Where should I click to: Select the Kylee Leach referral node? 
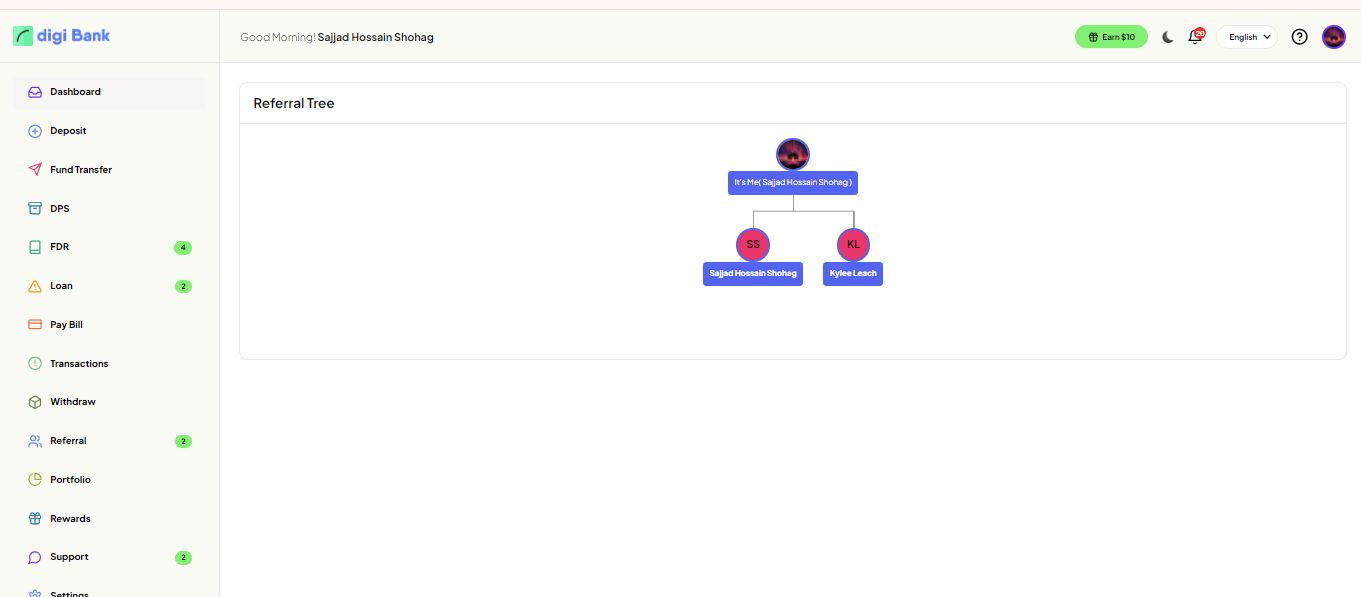(852, 273)
